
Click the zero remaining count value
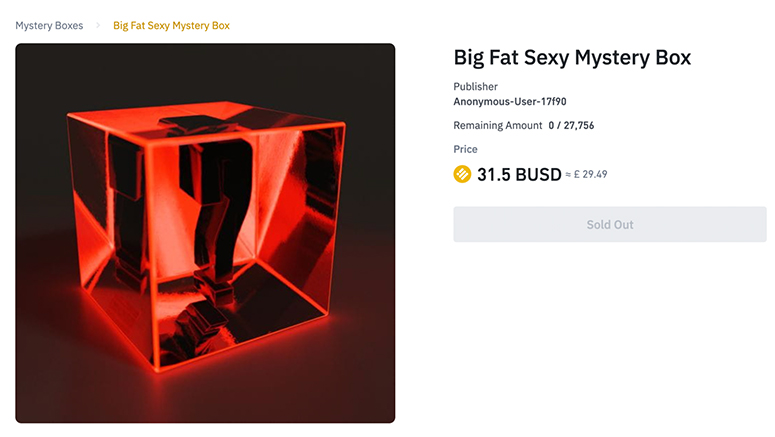click(551, 125)
